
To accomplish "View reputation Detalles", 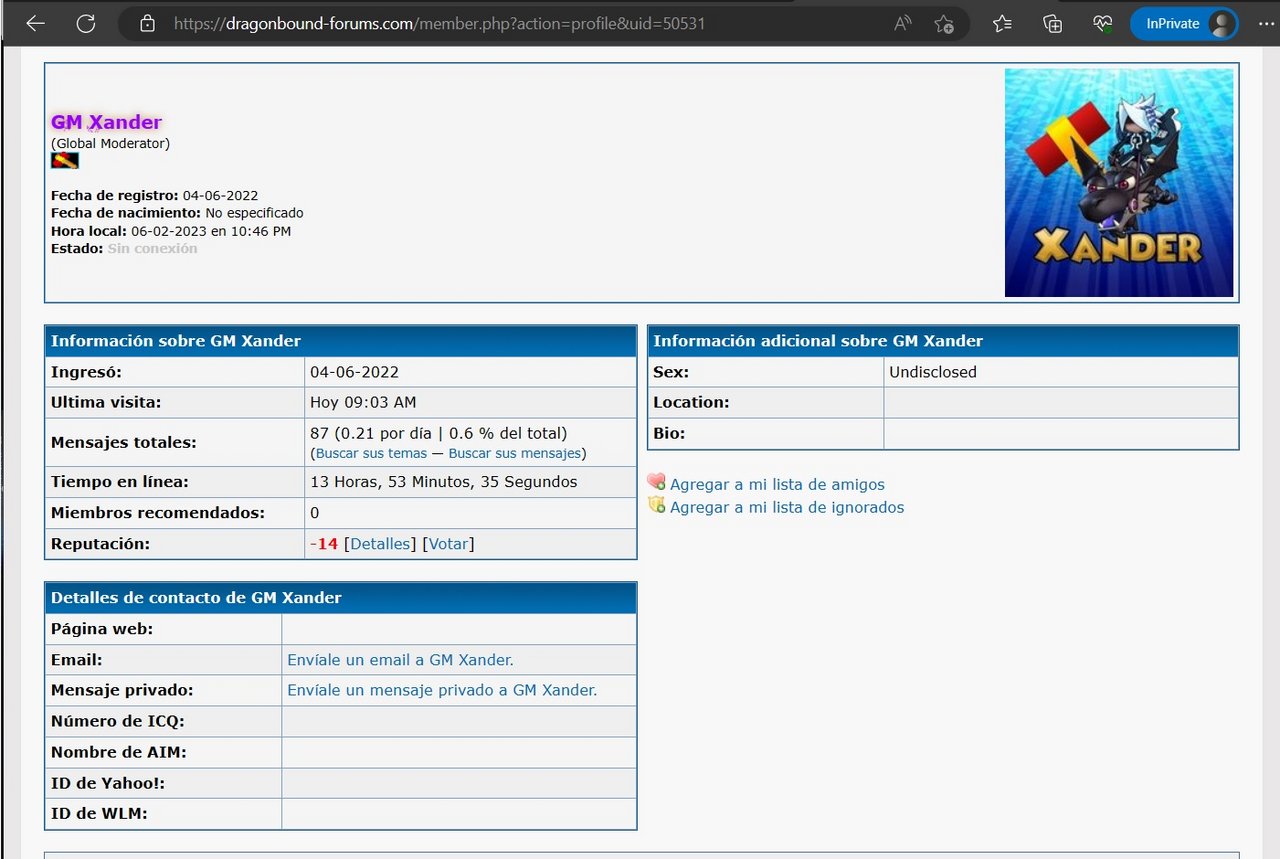I will [380, 544].
